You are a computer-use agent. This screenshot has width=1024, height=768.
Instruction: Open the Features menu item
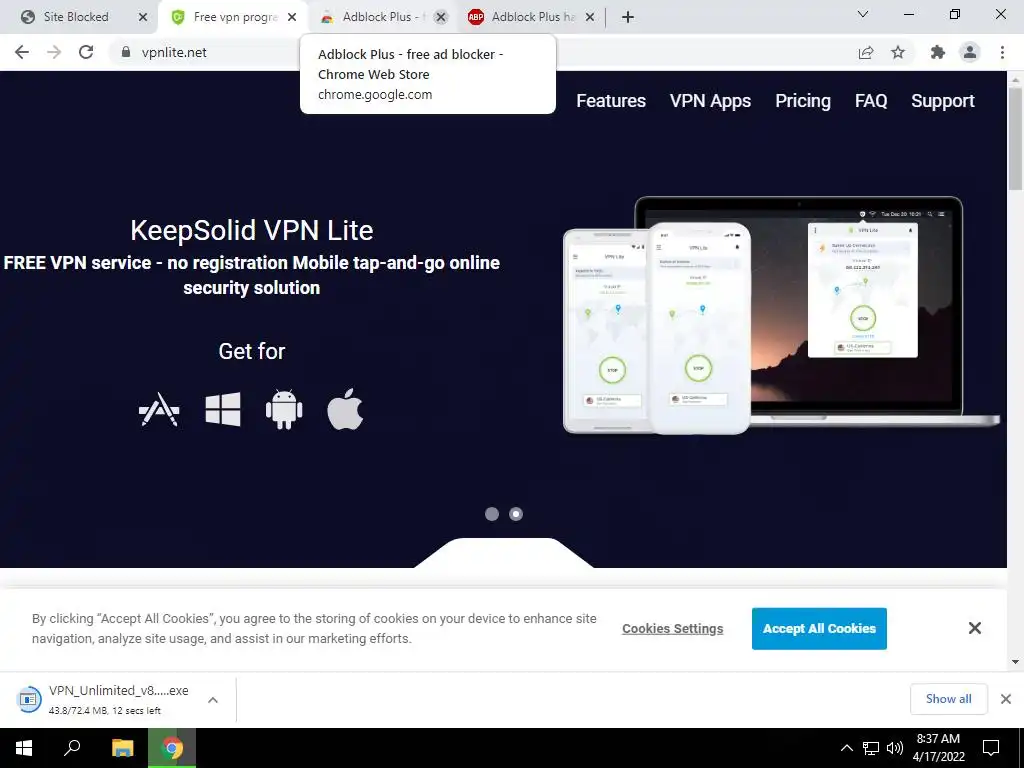tap(611, 101)
